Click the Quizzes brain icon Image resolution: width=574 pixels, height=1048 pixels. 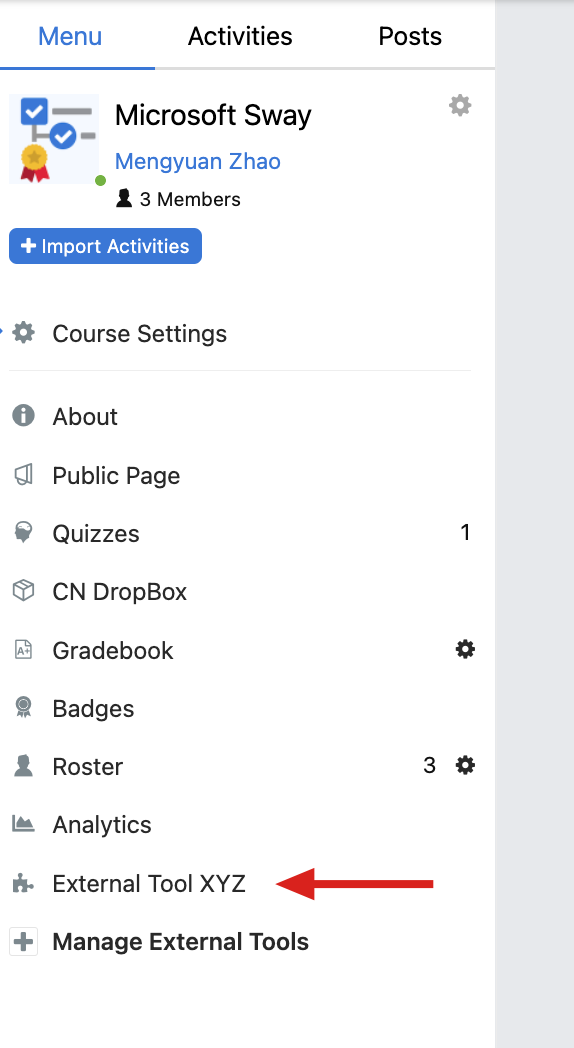(x=23, y=533)
